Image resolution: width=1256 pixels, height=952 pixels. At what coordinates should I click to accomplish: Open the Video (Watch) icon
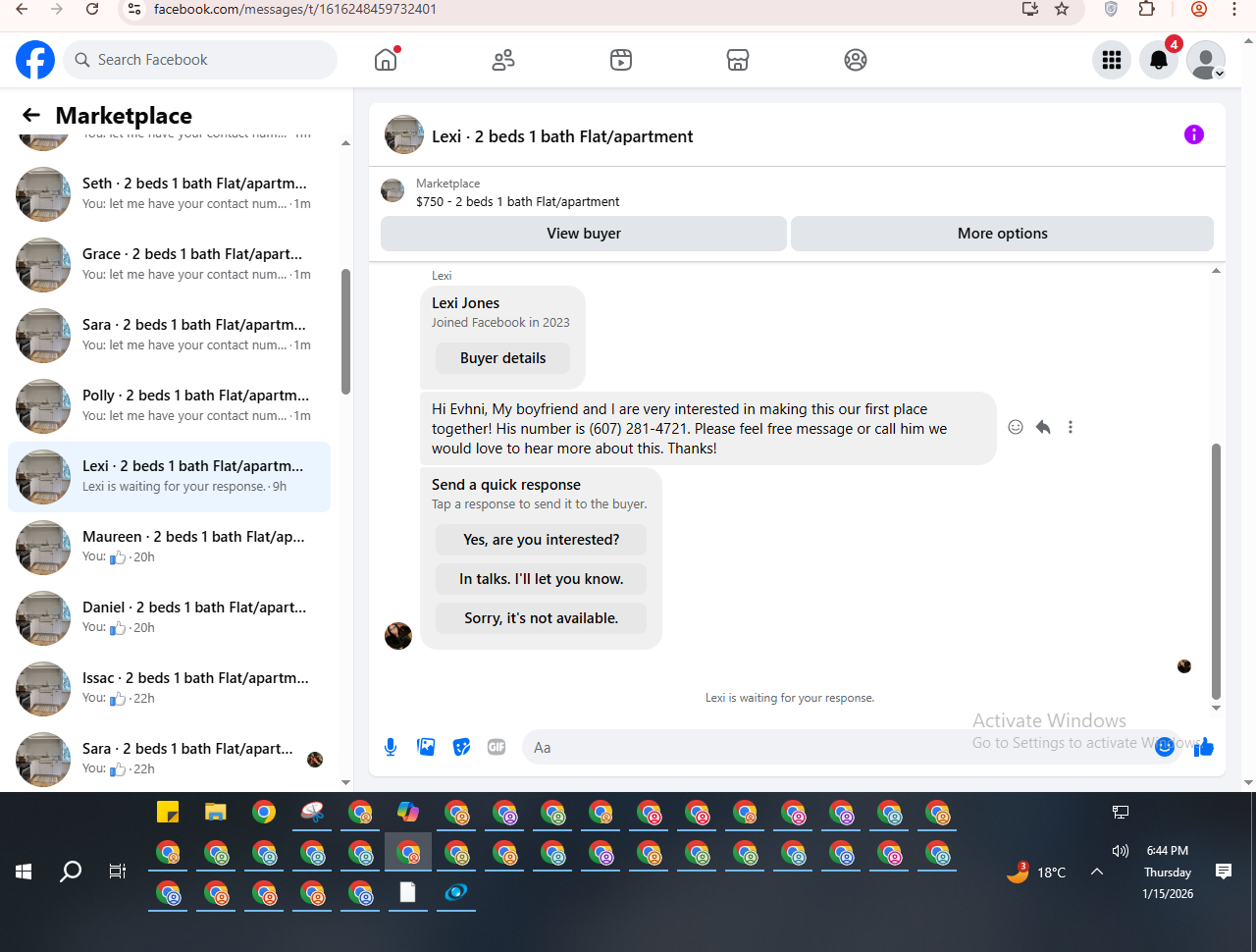tap(621, 60)
